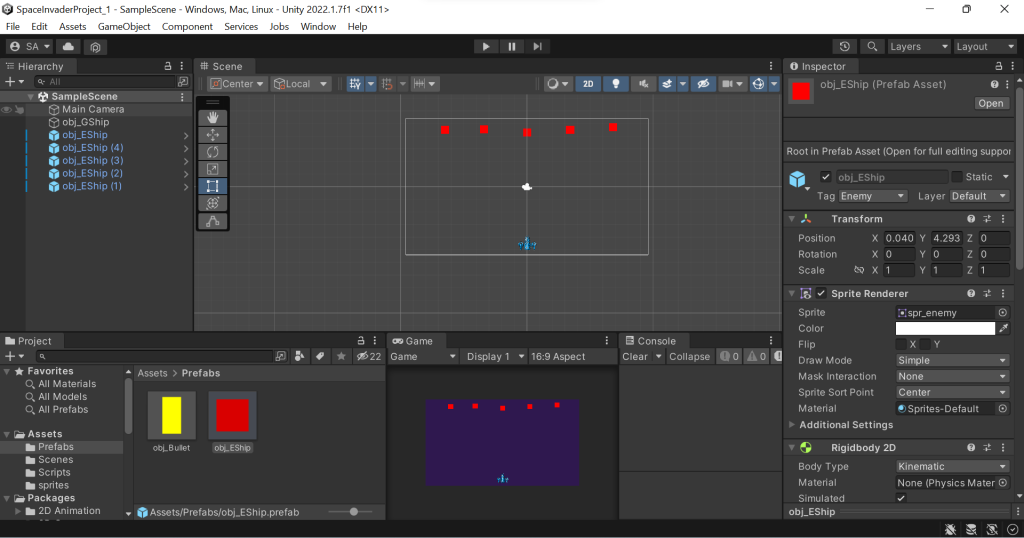Click the Clear button in Console
1024x538 pixels.
click(x=635, y=356)
